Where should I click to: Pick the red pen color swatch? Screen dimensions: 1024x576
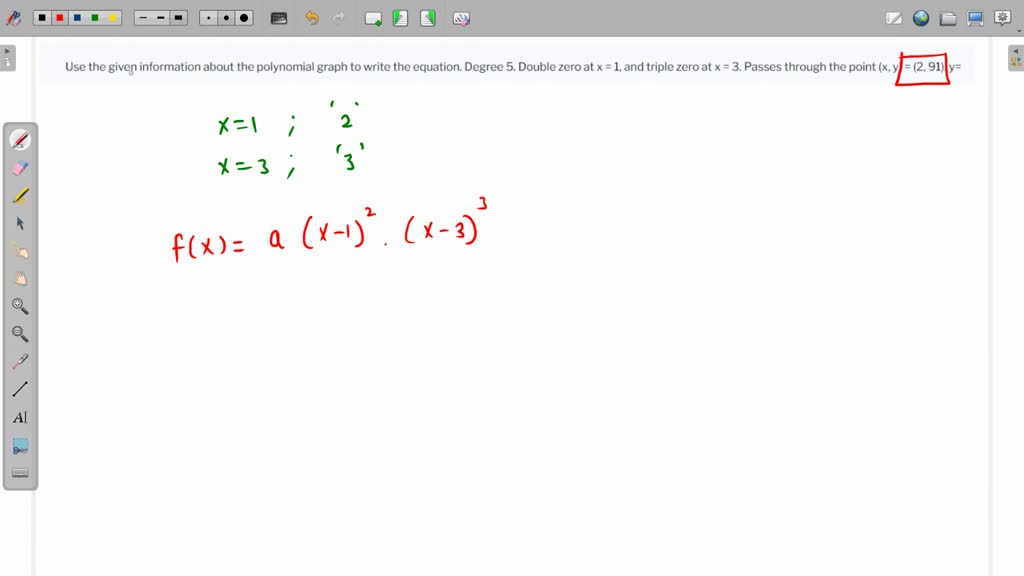(x=59, y=17)
